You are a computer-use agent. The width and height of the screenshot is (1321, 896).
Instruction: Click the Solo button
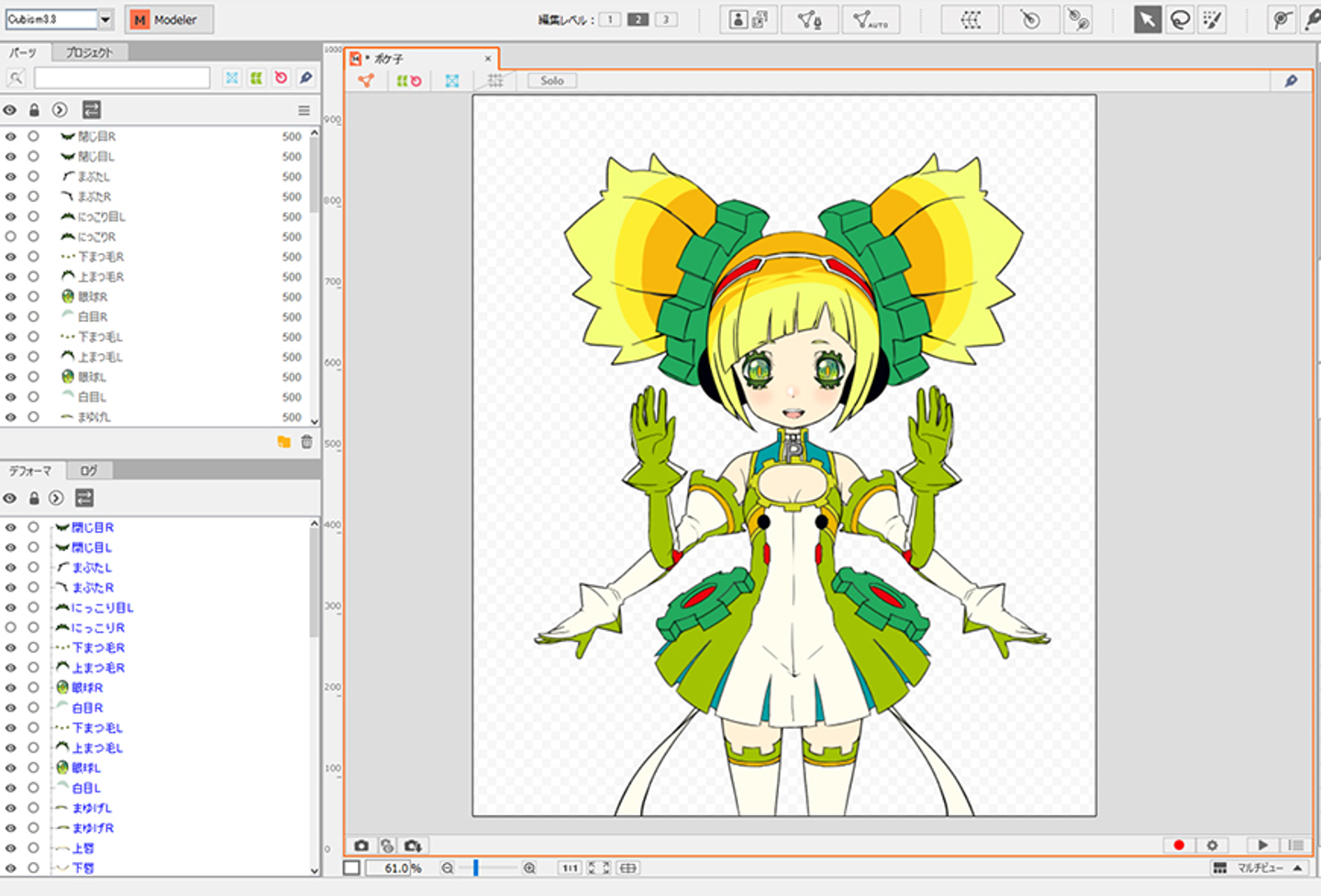point(552,81)
